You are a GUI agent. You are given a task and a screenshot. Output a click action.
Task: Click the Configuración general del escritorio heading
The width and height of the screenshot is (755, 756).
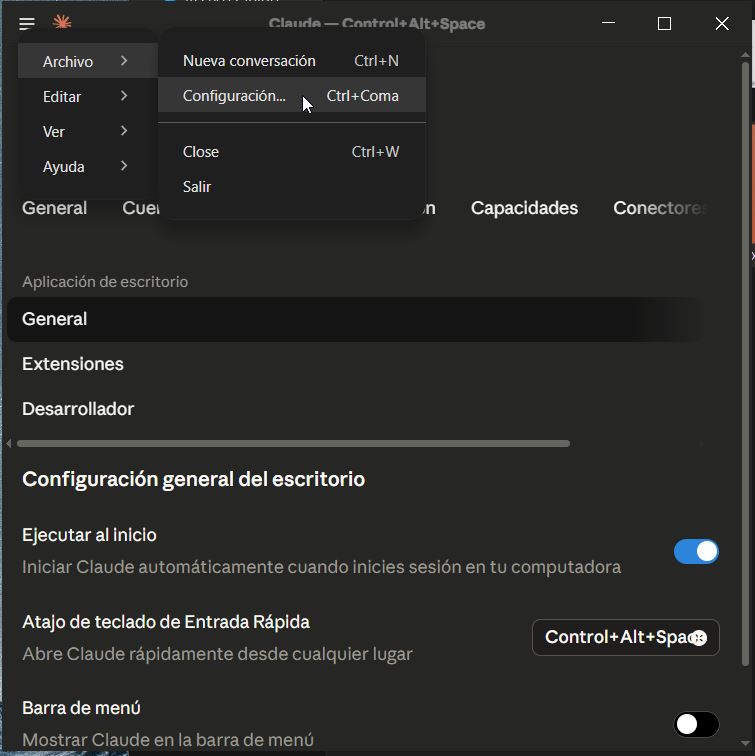[193, 479]
